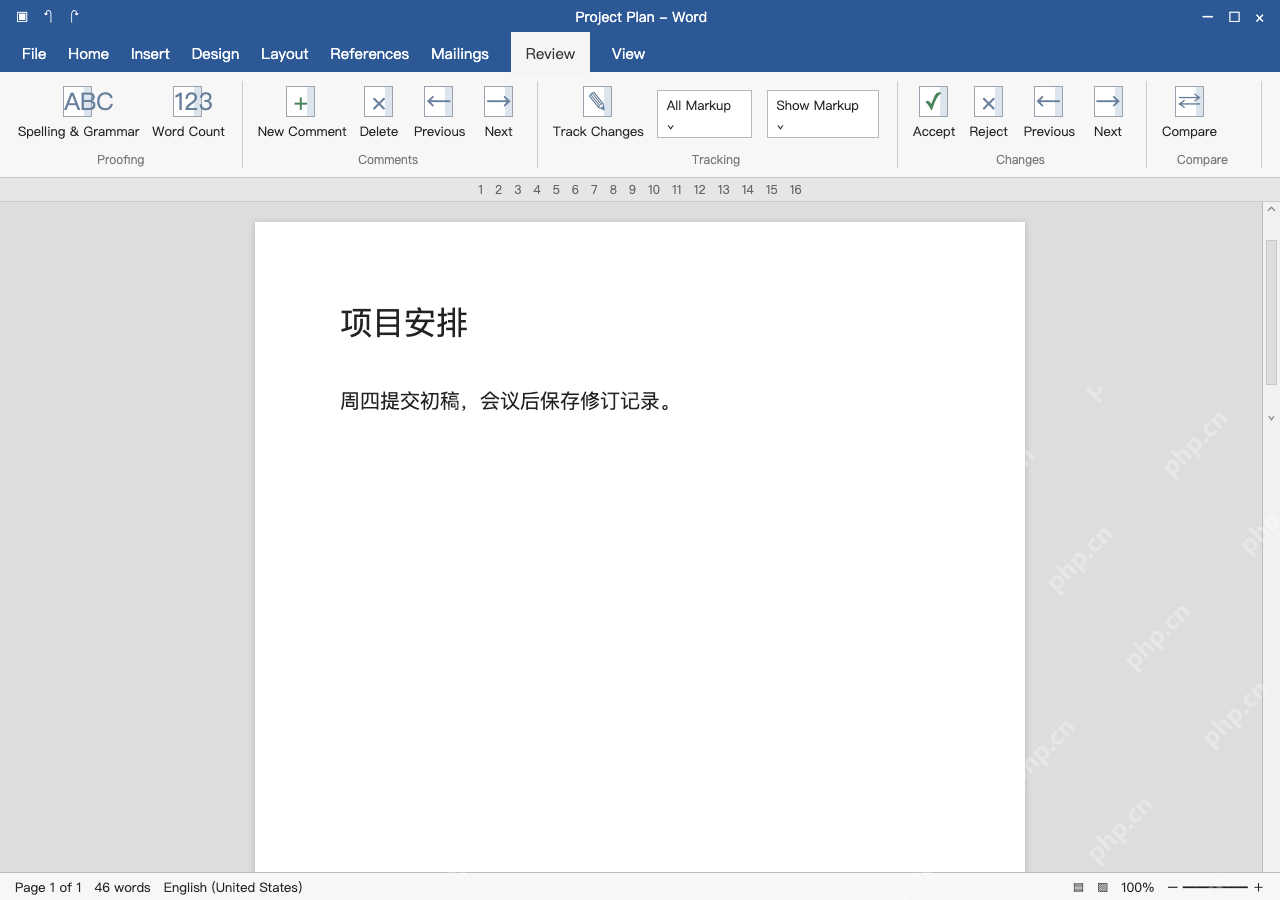Switch to the first view layout icon in status bar

[x=1078, y=887]
